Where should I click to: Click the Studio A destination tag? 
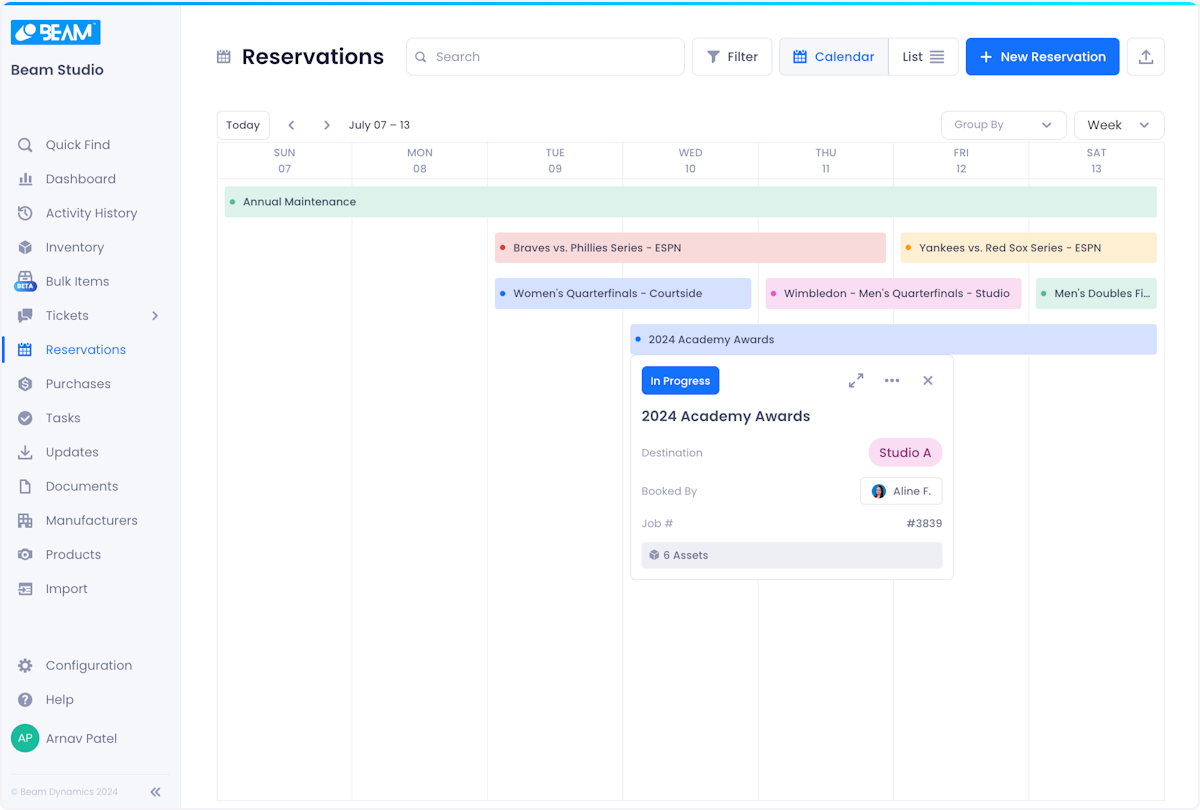click(x=905, y=453)
